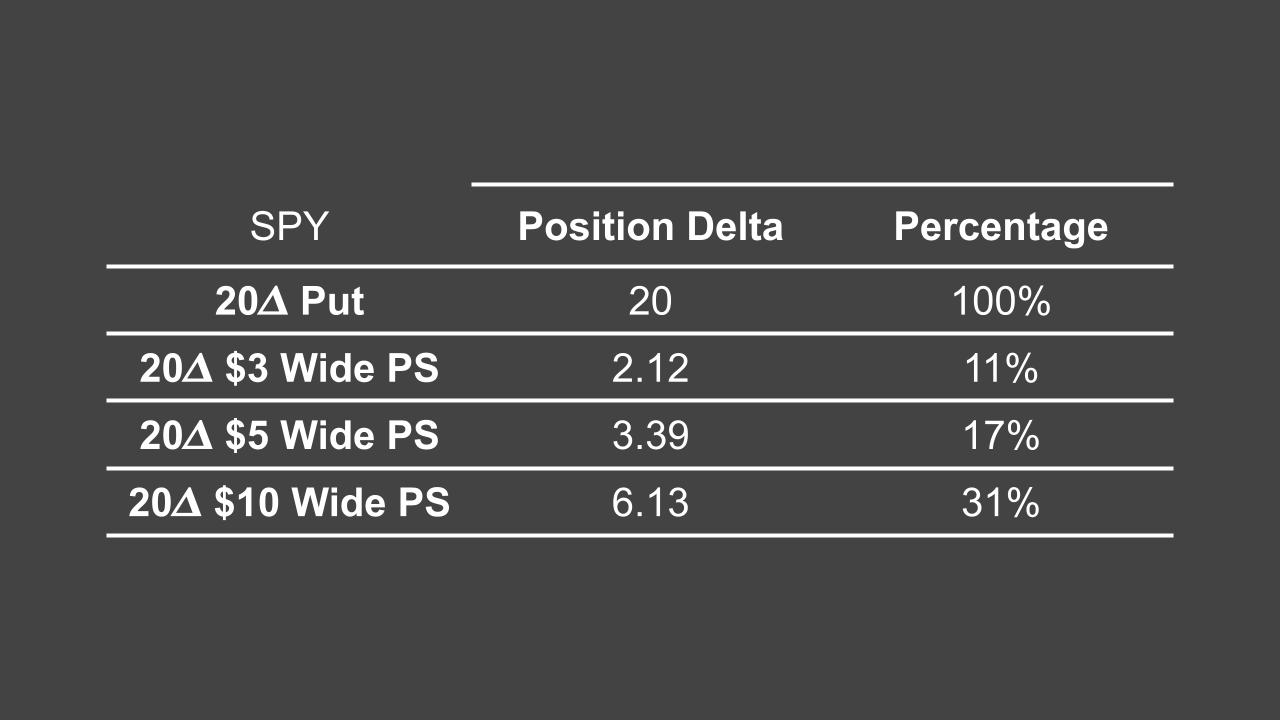Click the dollar sign in $3 Wide PS
Viewport: 1280px width, 720px height.
[x=233, y=369]
